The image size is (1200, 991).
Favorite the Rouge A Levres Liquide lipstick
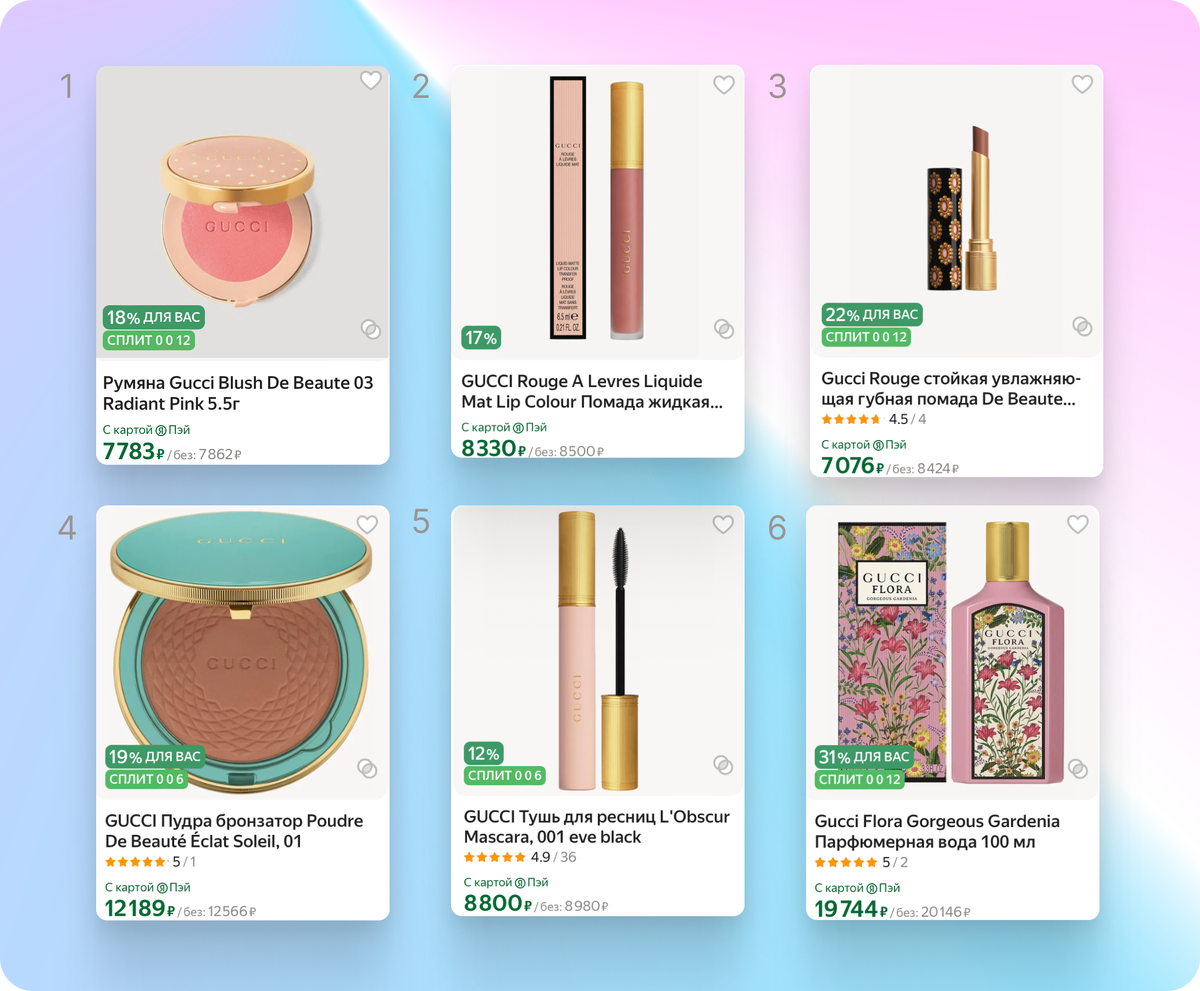coord(724,85)
